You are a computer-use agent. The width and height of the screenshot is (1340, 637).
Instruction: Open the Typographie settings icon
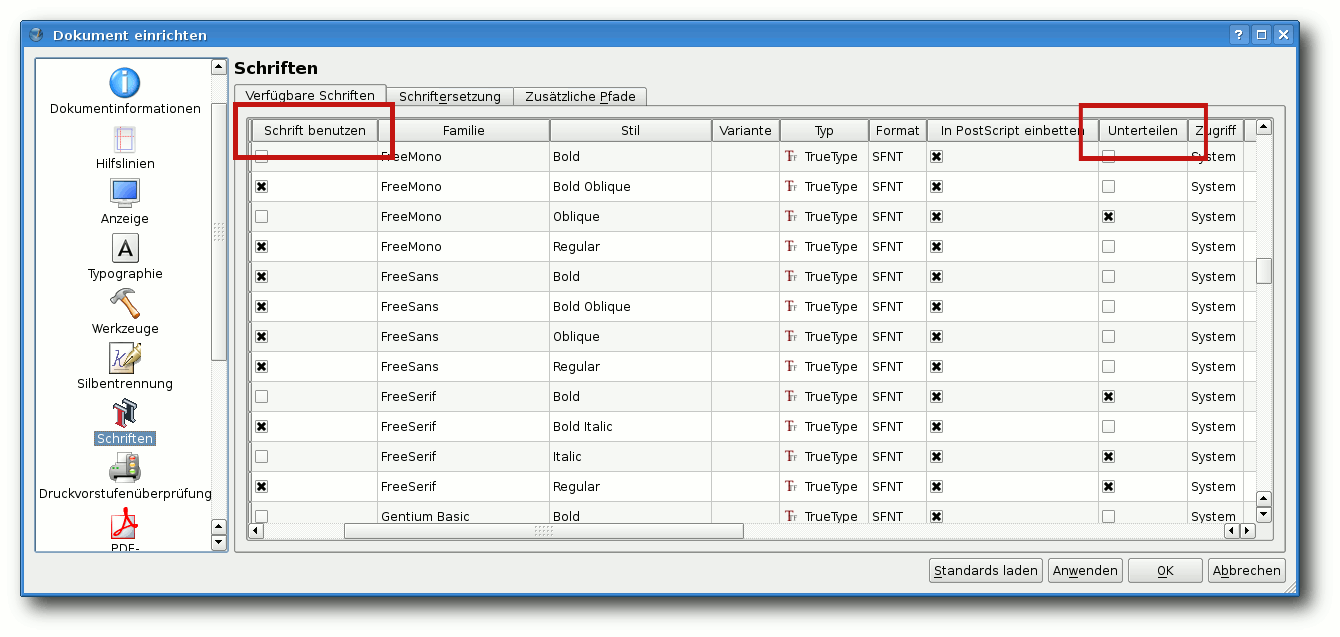pyautogui.click(x=125, y=248)
